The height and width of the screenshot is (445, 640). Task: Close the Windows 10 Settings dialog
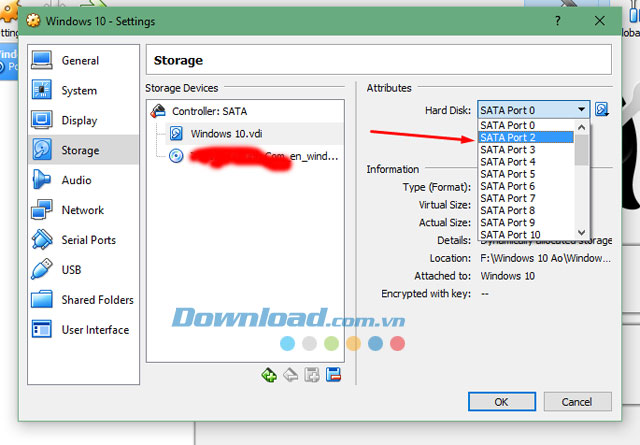[x=600, y=21]
